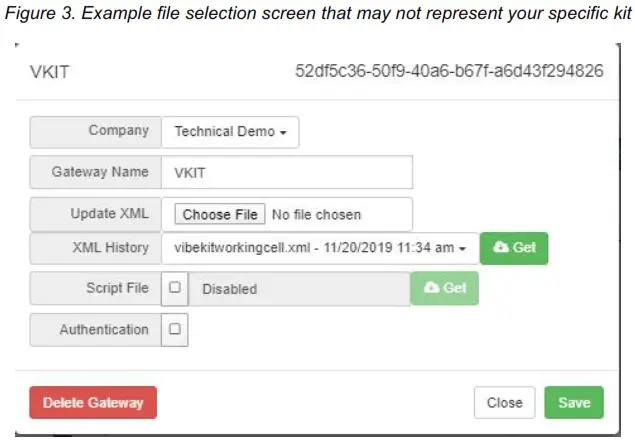Enable the Script File checkbox
This screenshot has width=635, height=440.
pos(174,288)
